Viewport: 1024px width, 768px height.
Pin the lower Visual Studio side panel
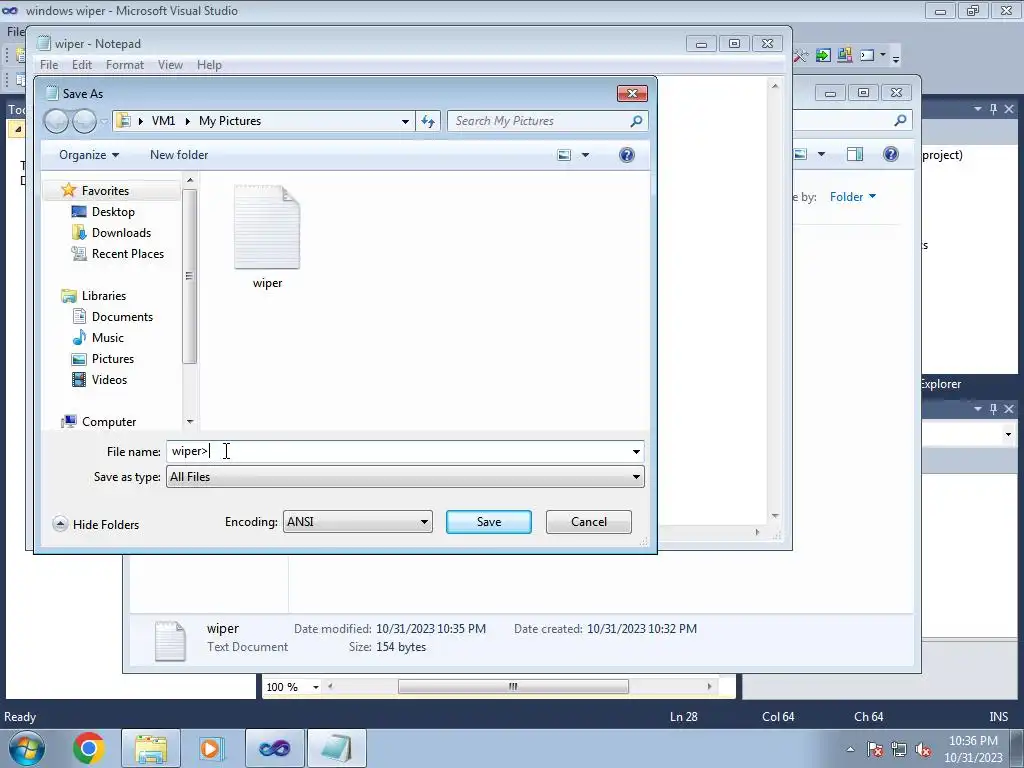[993, 409]
